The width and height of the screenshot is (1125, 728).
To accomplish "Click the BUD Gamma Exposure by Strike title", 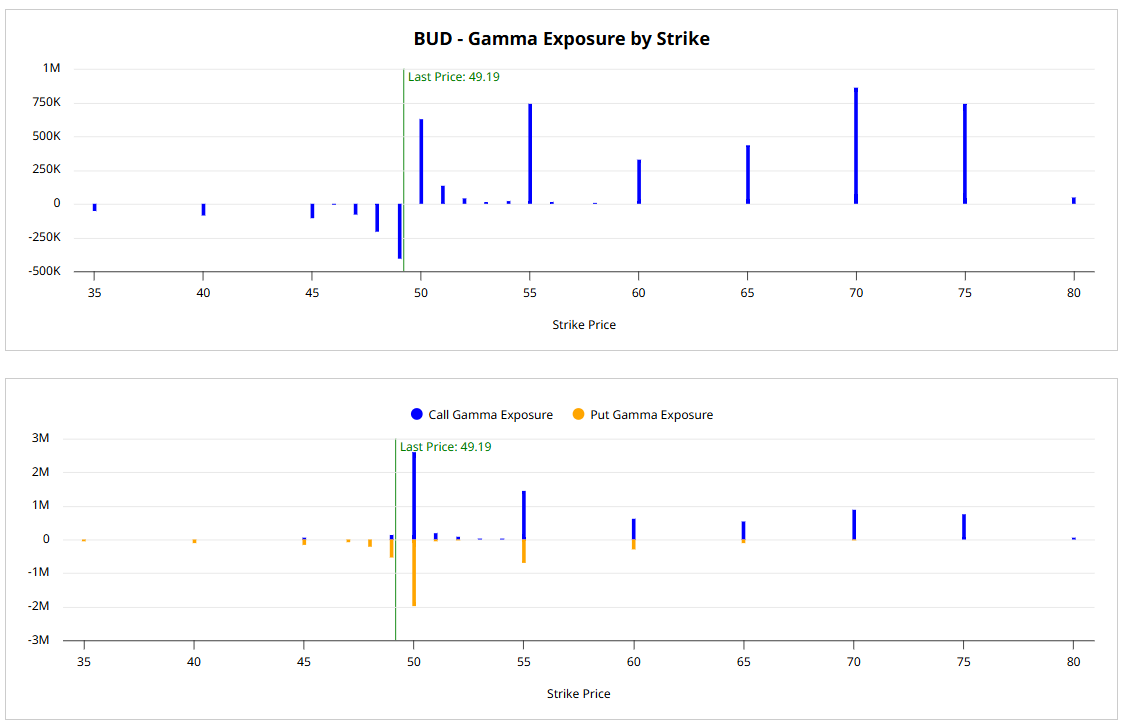I will click(x=561, y=39).
